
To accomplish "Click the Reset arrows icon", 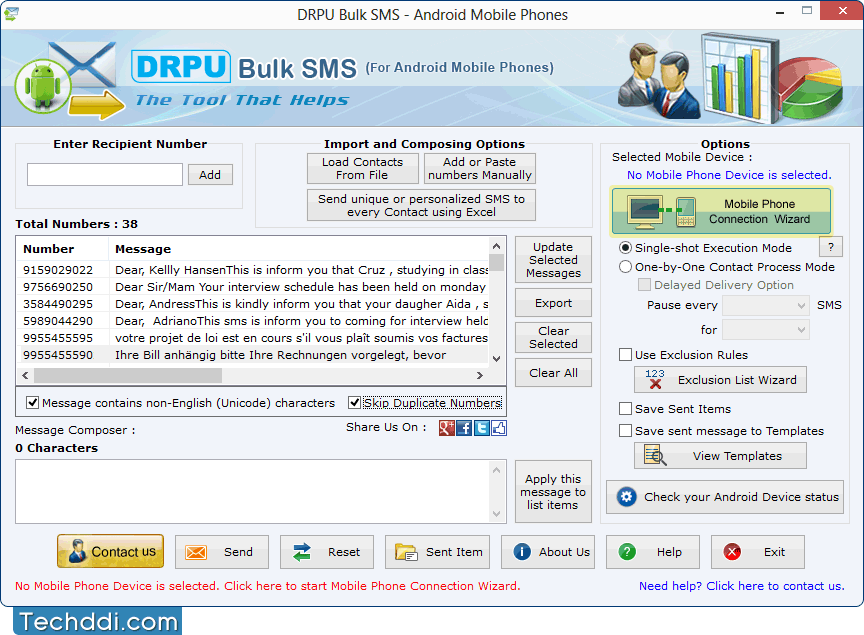I will 301,552.
